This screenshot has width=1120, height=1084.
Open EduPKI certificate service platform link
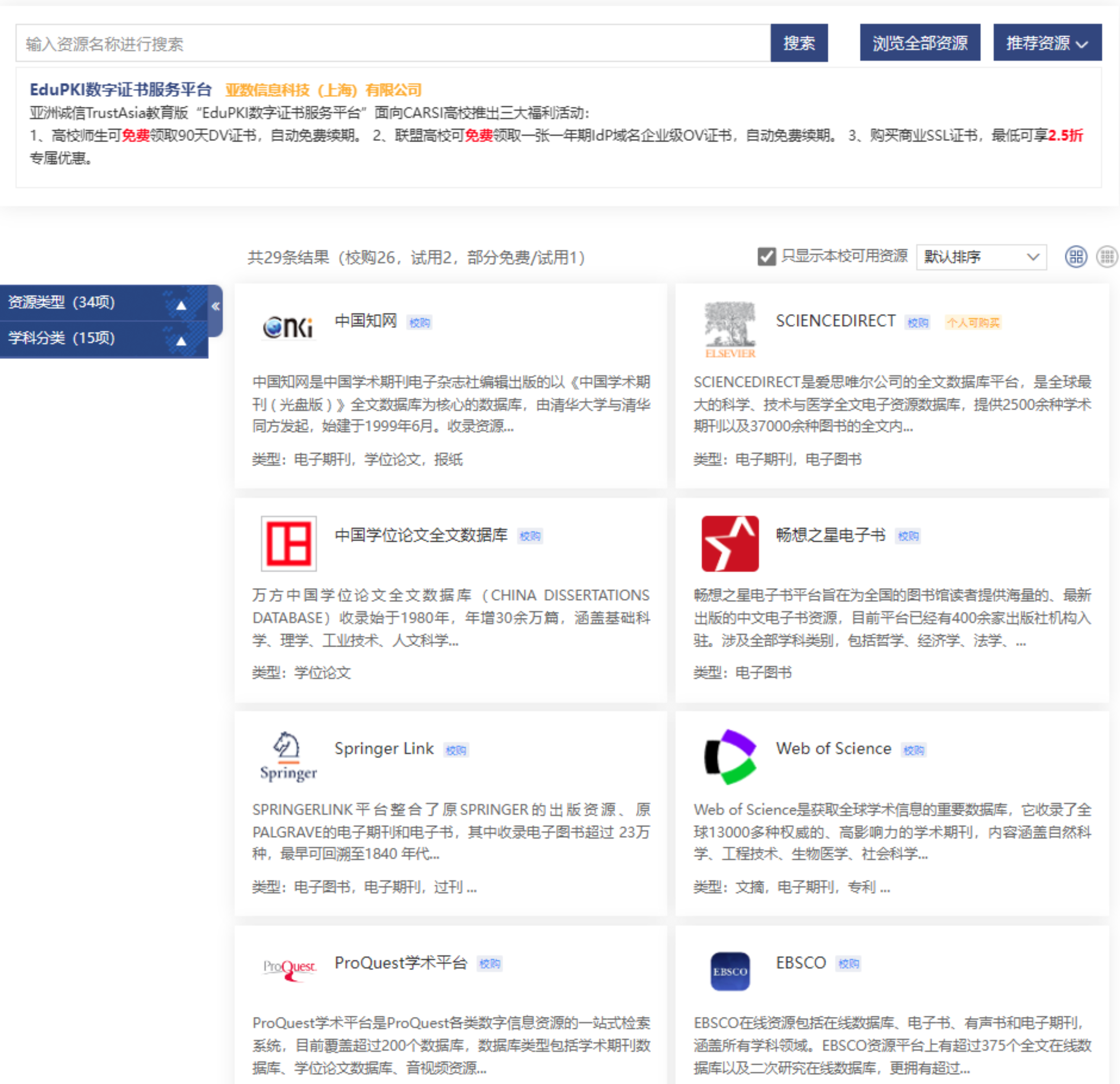[x=120, y=90]
